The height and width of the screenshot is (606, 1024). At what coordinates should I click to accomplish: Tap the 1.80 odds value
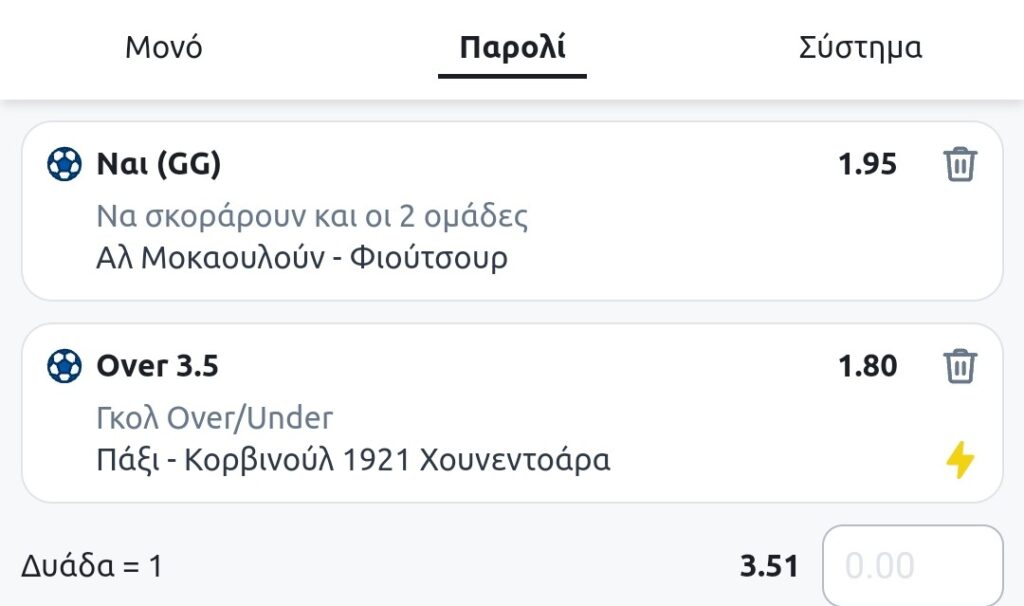click(867, 366)
